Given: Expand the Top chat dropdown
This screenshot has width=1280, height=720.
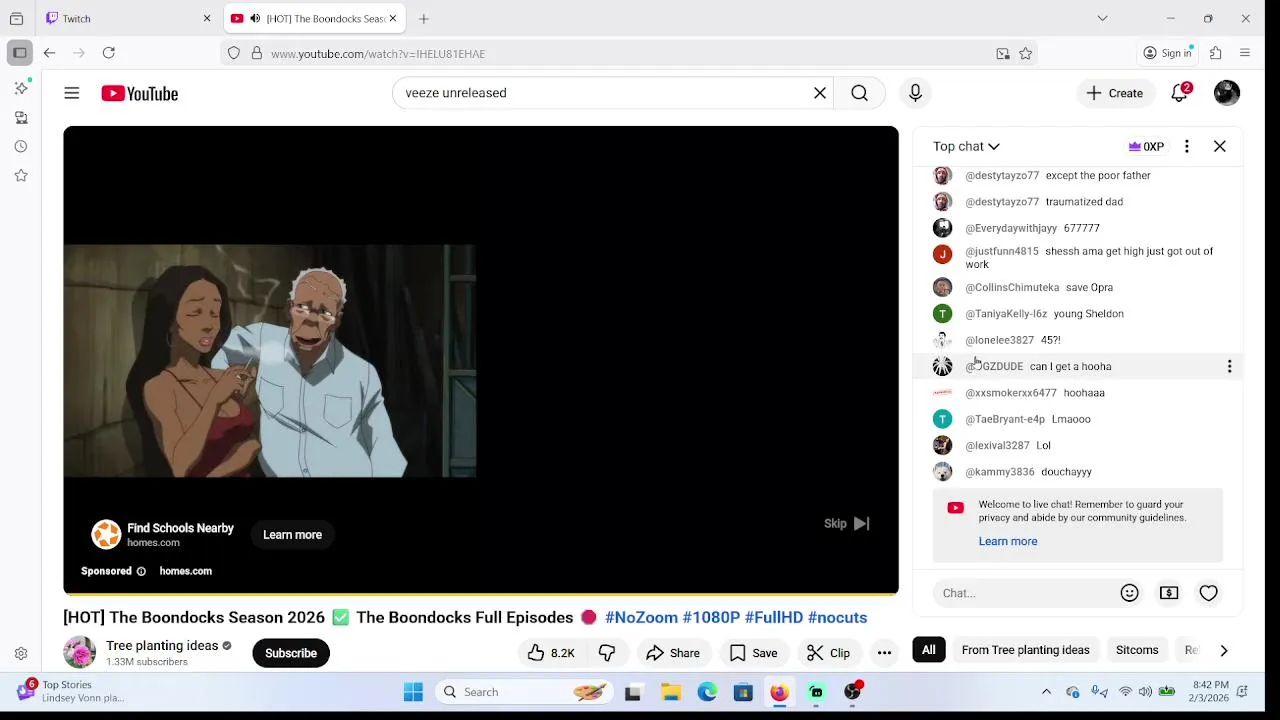Looking at the screenshot, I should pos(966,146).
